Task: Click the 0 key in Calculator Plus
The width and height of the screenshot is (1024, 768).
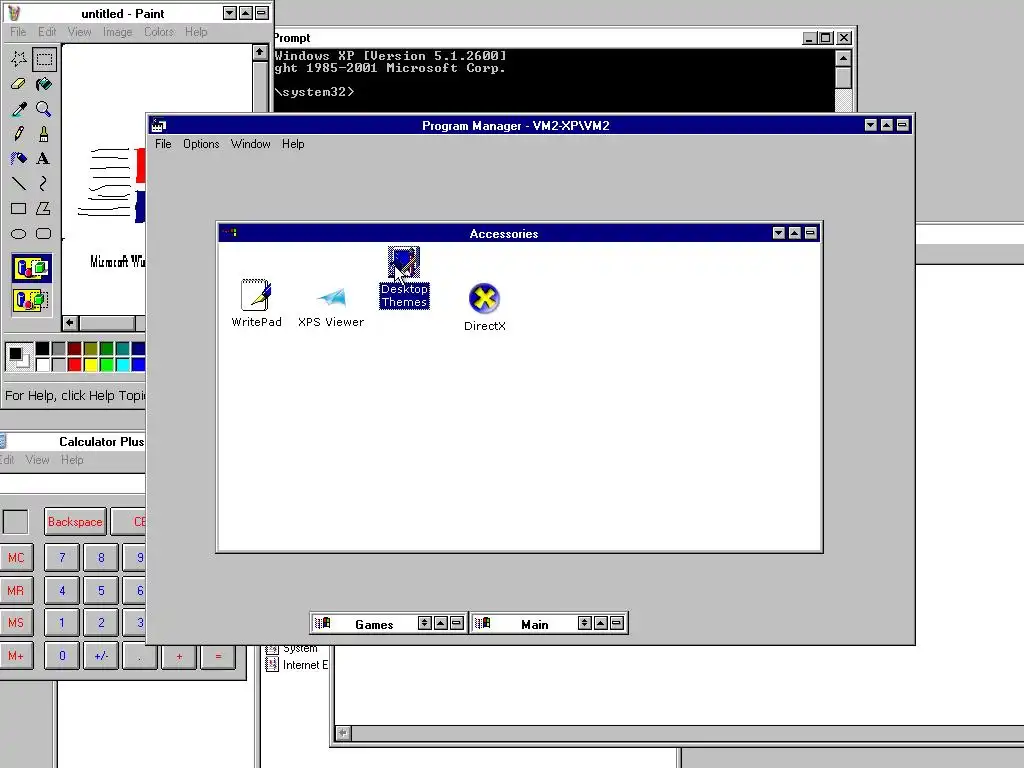Action: 62,656
